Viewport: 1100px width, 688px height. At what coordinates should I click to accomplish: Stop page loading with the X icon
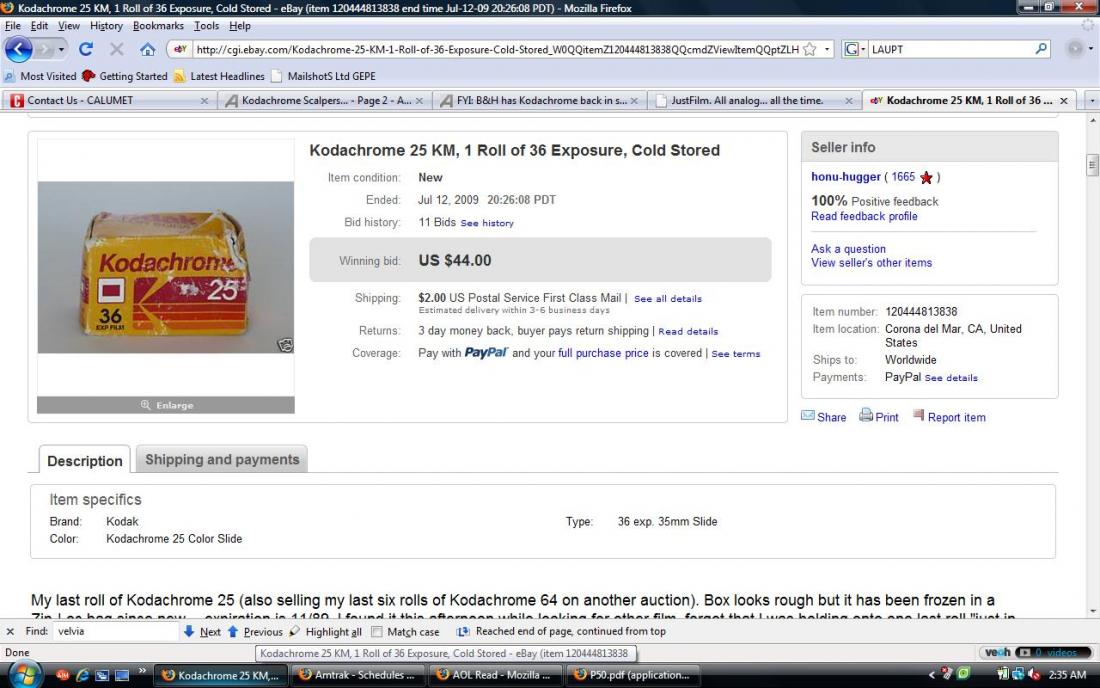pyautogui.click(x=116, y=49)
